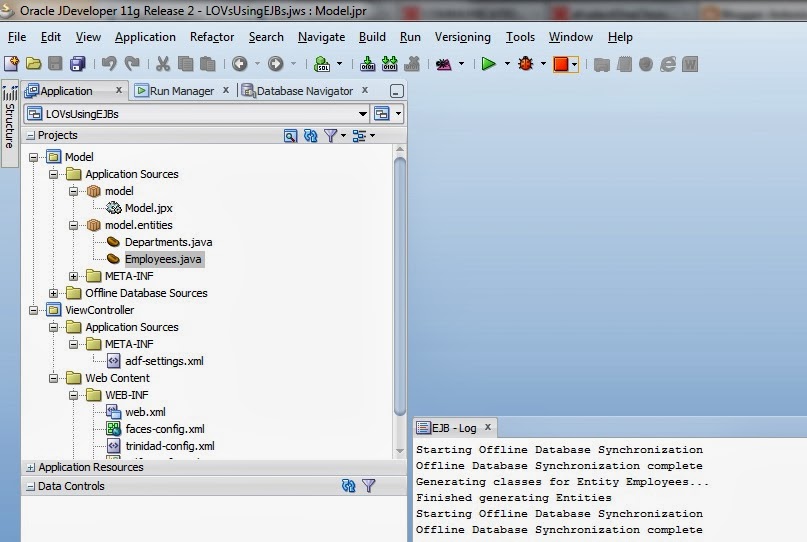Collapse the model.entities package node
The height and width of the screenshot is (542, 807).
tap(74, 225)
